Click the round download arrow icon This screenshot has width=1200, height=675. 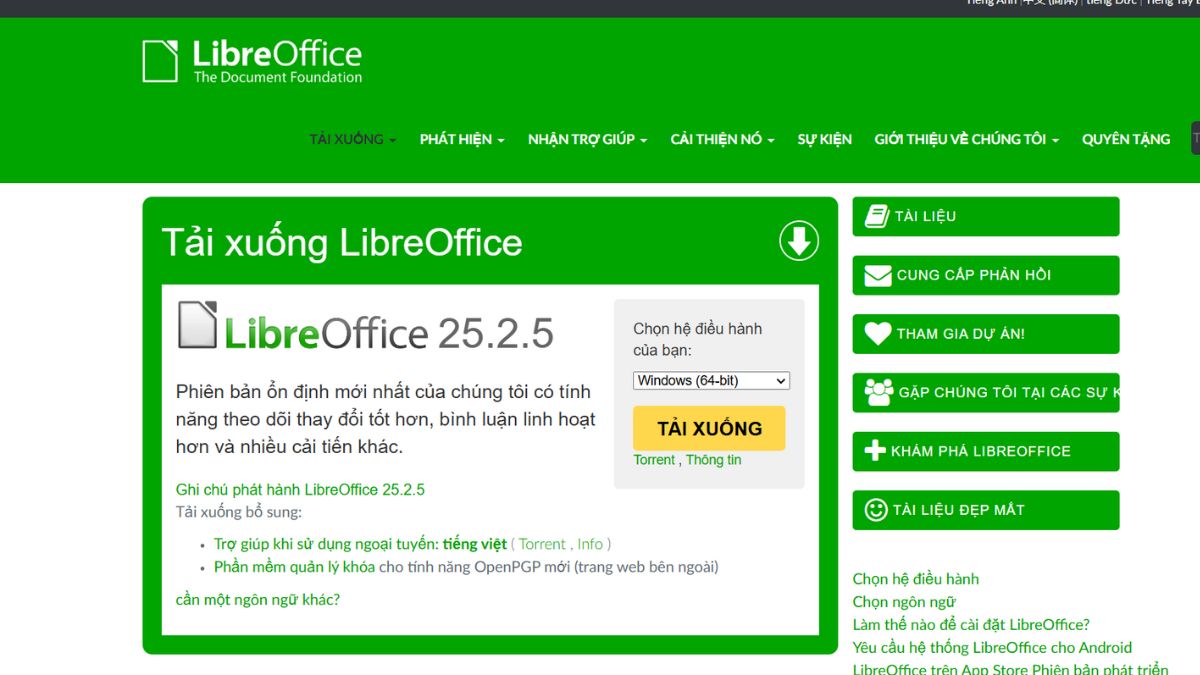(799, 241)
